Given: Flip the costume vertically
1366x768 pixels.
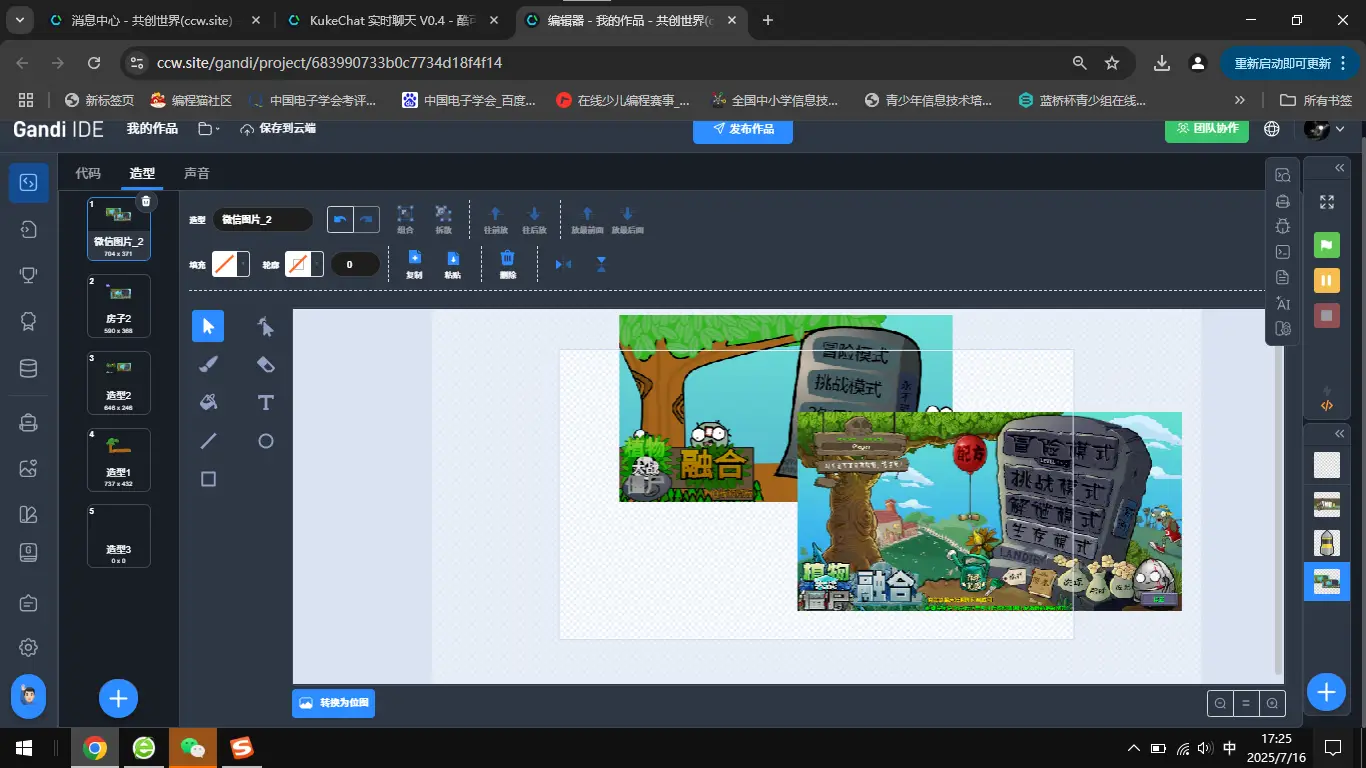Looking at the screenshot, I should [x=601, y=264].
